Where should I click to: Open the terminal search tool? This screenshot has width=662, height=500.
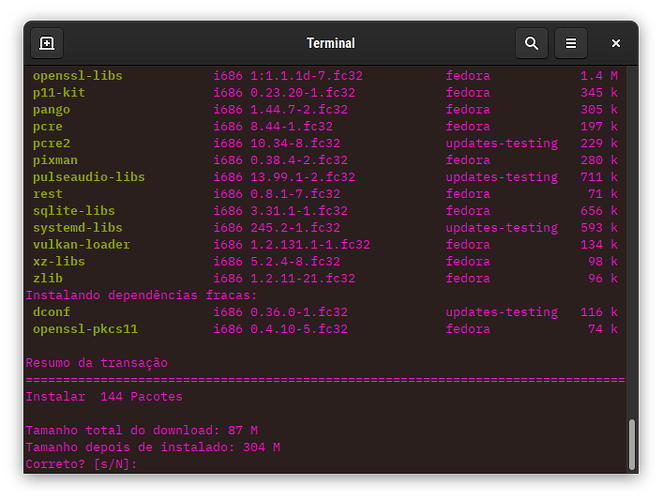(531, 44)
